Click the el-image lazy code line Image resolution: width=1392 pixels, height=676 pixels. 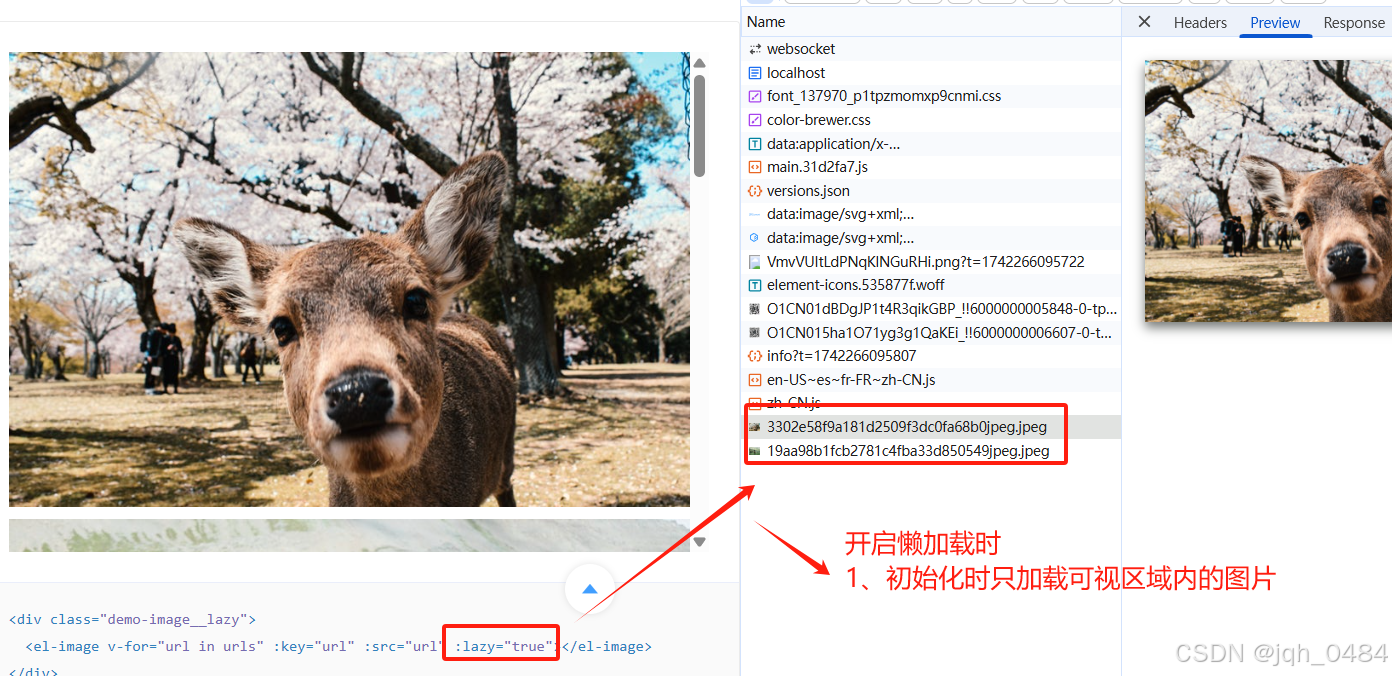tap(338, 646)
